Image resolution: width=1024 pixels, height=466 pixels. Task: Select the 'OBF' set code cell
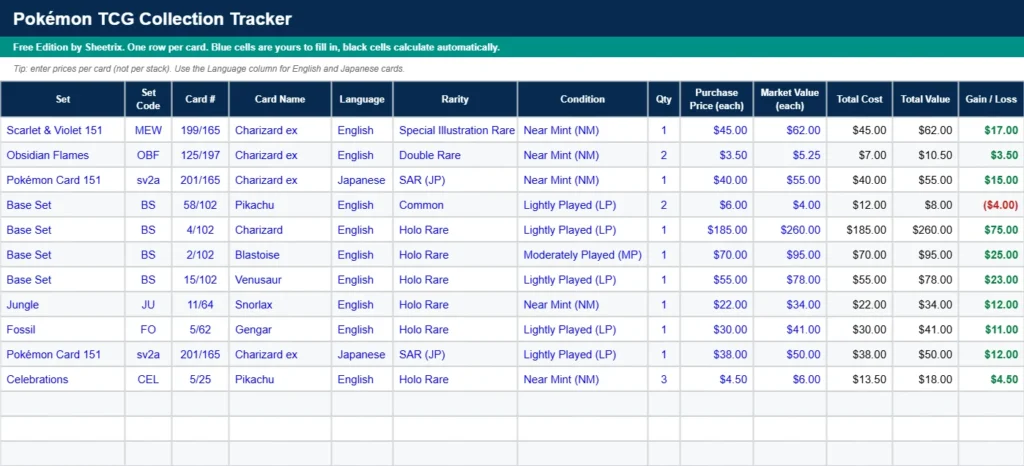[148, 155]
